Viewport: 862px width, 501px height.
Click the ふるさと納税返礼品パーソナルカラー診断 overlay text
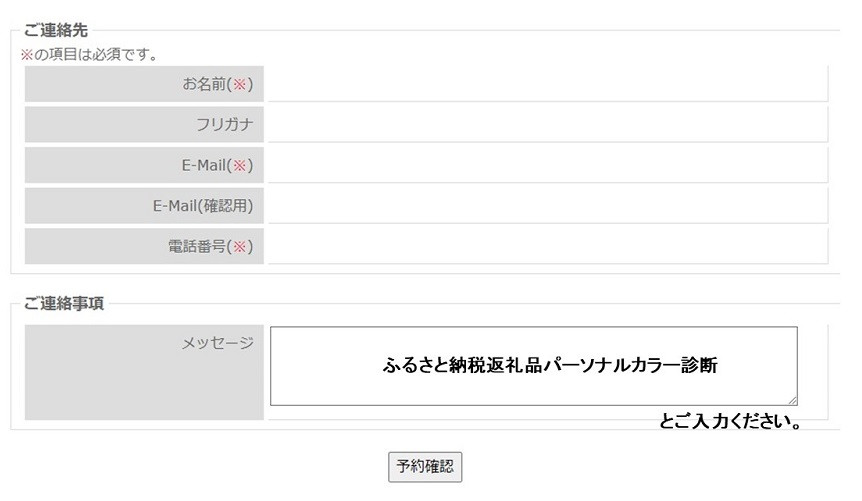pos(550,365)
